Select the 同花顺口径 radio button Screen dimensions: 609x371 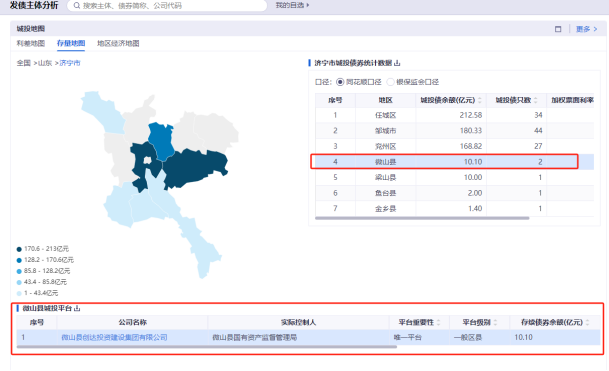point(340,82)
